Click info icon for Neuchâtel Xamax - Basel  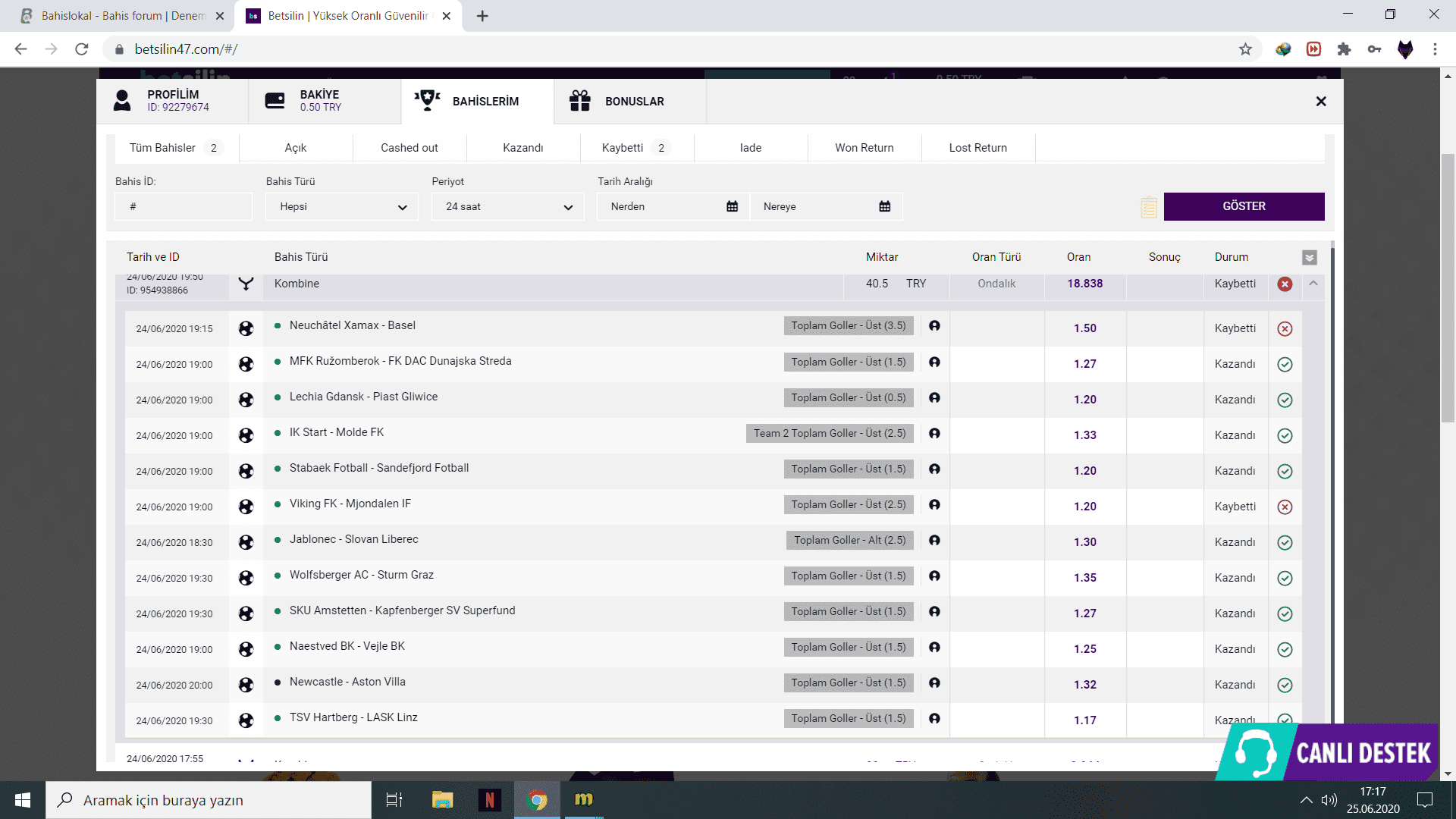pos(934,325)
